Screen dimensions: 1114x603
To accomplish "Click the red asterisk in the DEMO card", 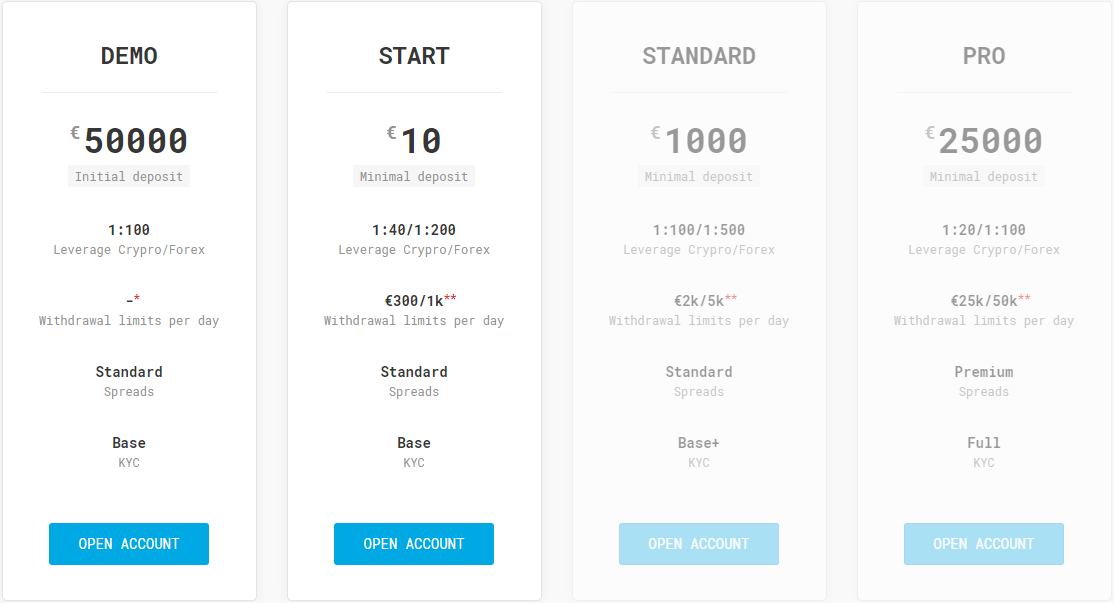I will (137, 299).
